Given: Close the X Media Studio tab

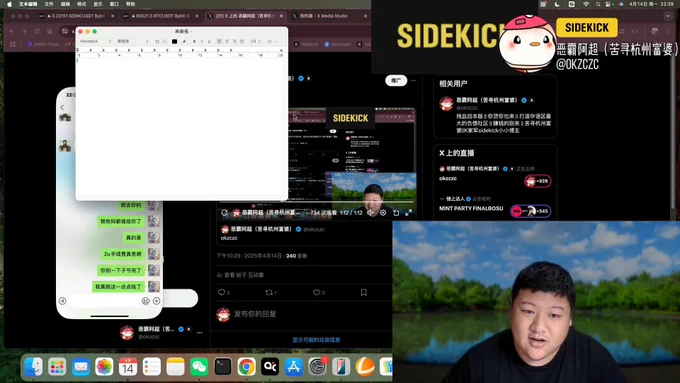Looking at the screenshot, I should click(x=365, y=16).
